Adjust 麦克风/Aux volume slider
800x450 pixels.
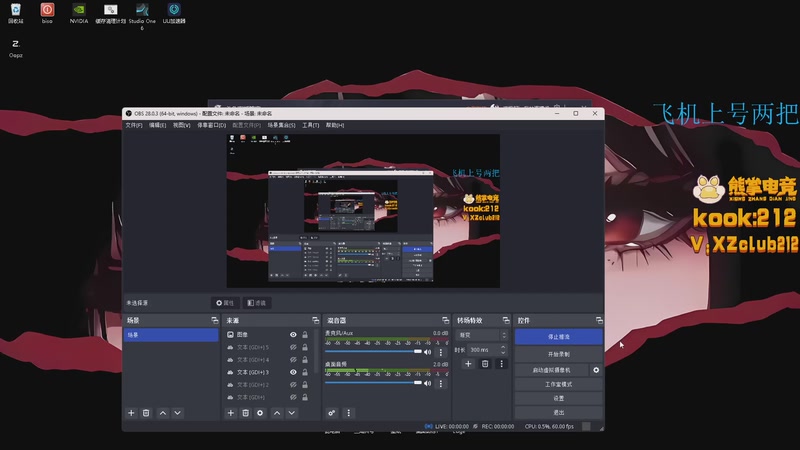point(373,352)
